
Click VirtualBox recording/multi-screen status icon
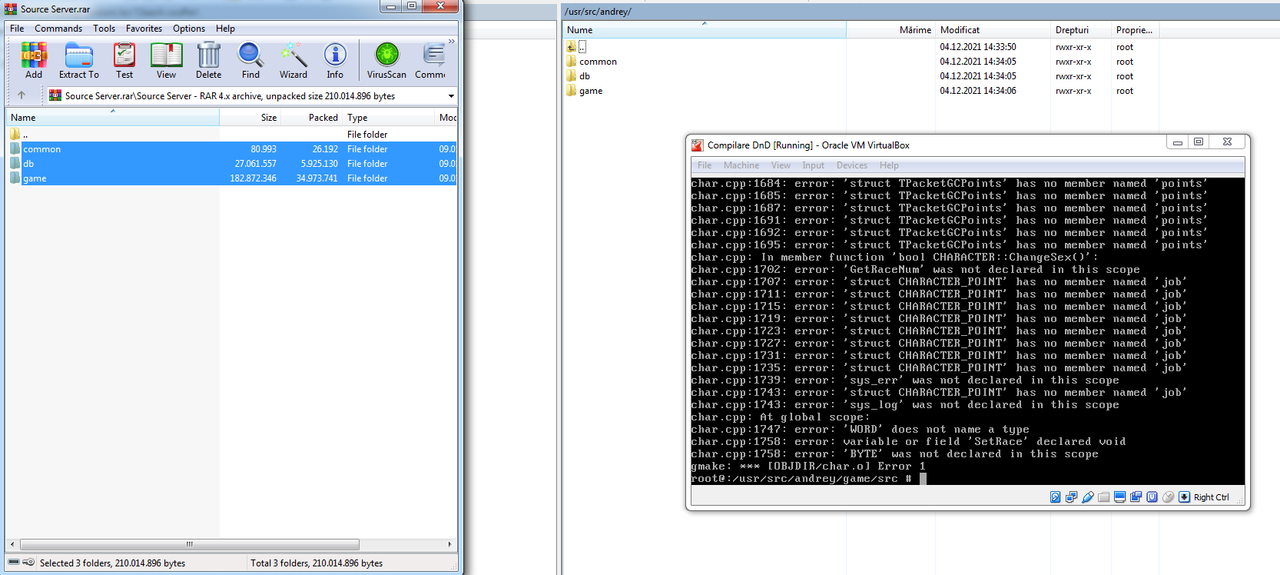[x=1135, y=497]
